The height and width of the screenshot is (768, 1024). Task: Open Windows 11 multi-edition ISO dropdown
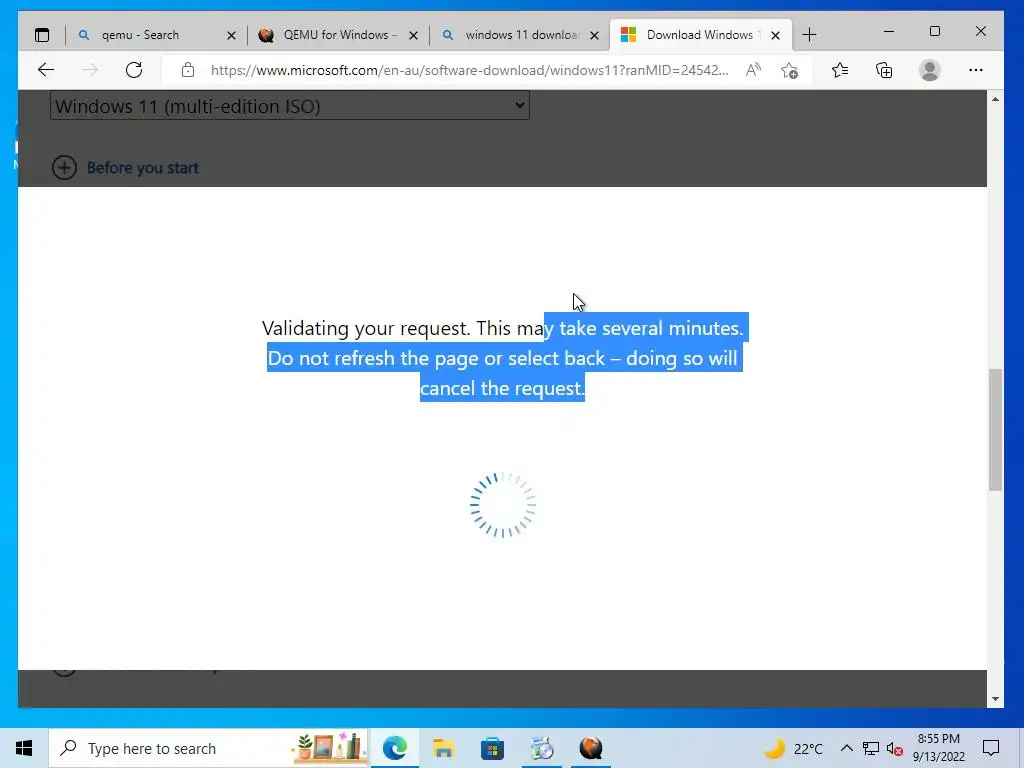click(x=290, y=106)
